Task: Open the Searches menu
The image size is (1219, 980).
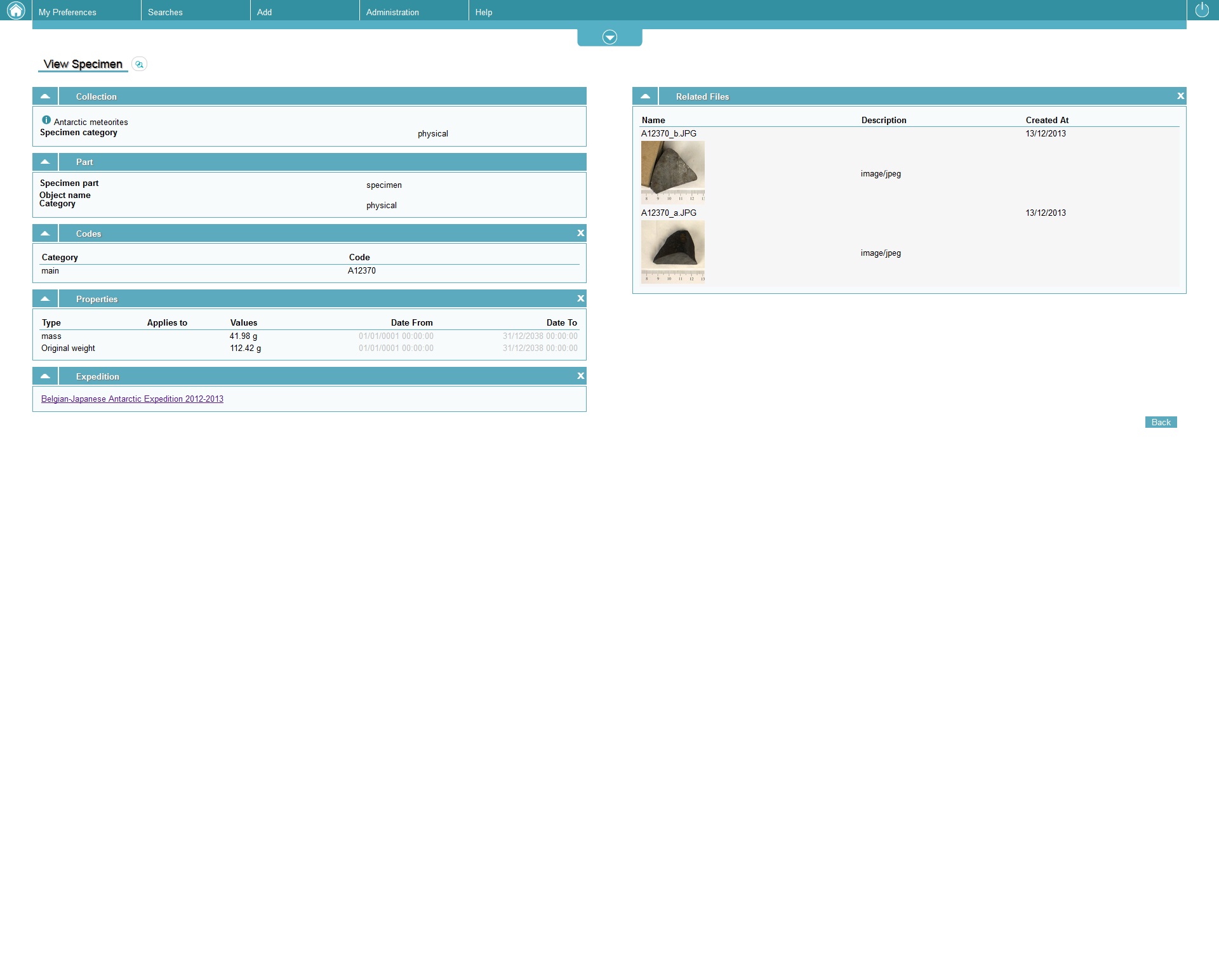Action: click(x=165, y=12)
